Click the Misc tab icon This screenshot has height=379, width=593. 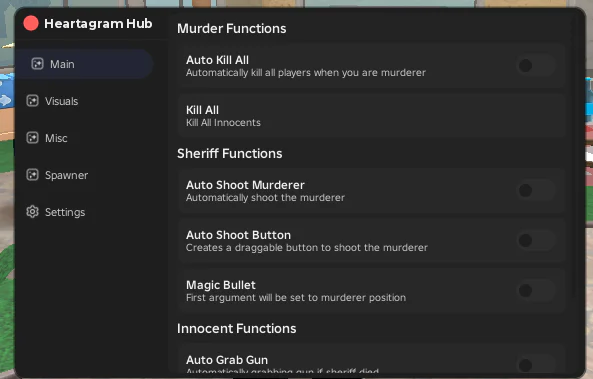33,138
